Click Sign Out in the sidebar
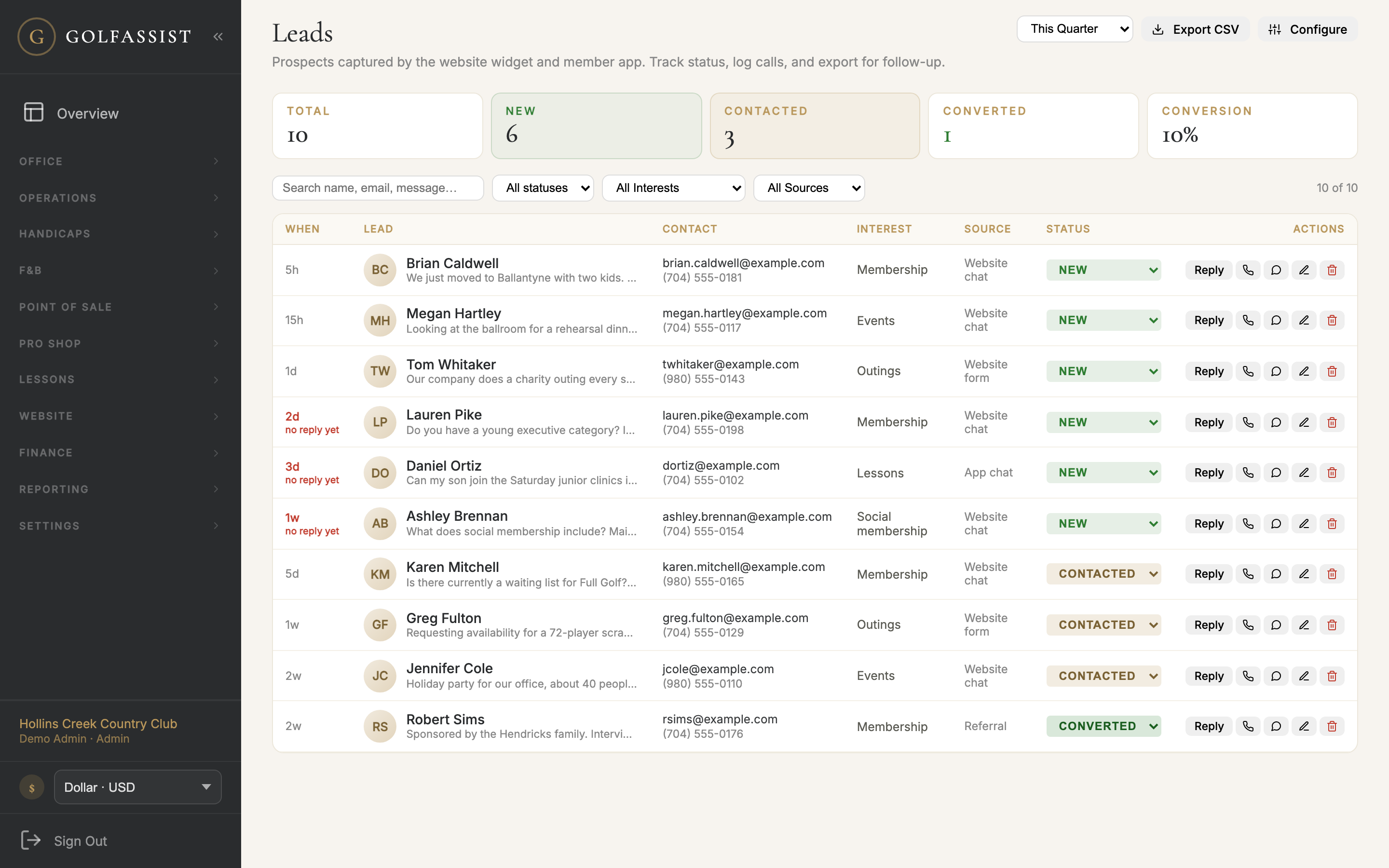The height and width of the screenshot is (868, 1389). tap(64, 841)
